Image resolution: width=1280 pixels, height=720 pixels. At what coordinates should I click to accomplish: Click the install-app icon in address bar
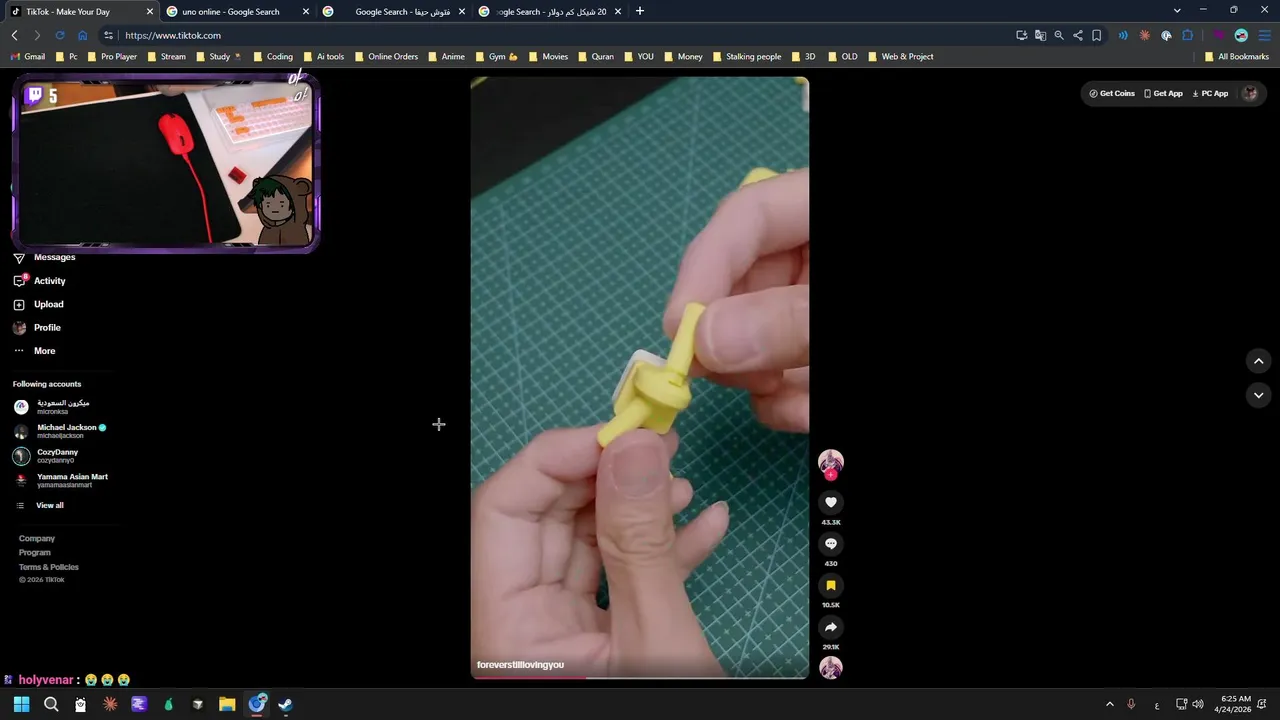coord(1021,35)
